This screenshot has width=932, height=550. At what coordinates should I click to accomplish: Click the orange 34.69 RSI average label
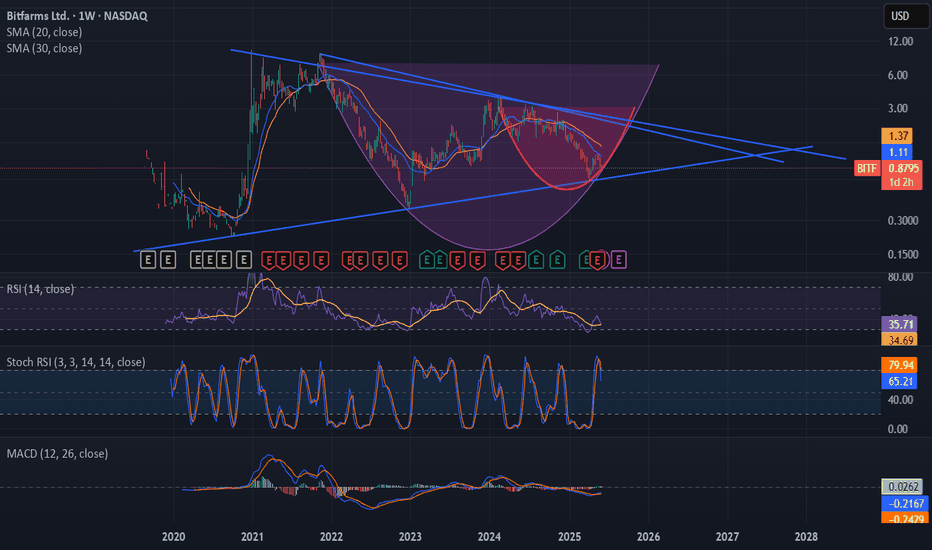click(x=898, y=340)
